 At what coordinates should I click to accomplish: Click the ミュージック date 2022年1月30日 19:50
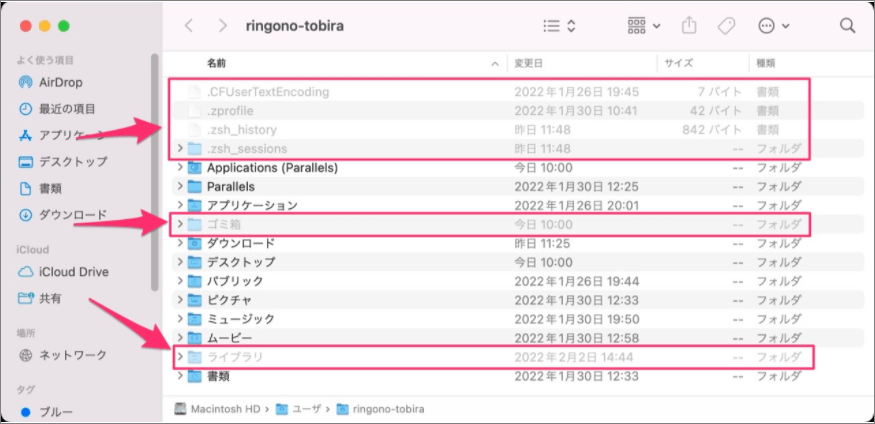[576, 319]
